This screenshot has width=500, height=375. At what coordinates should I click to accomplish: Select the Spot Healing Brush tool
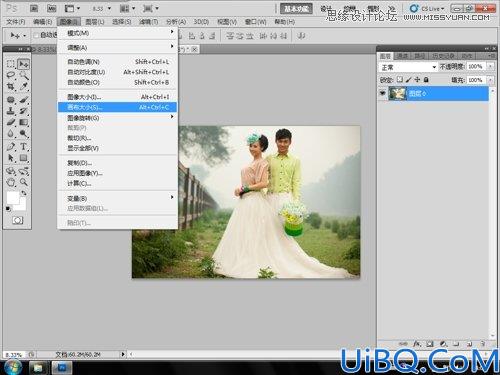tap(11, 100)
